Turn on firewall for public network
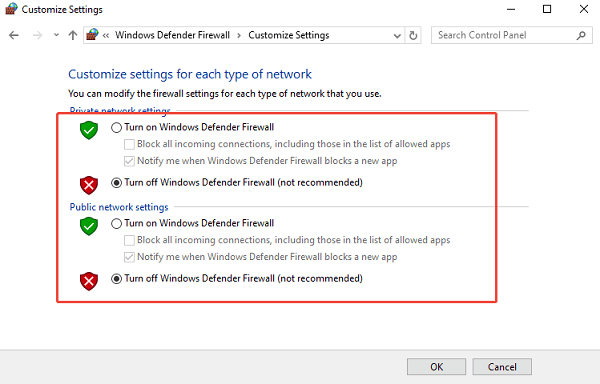Viewport: 600px width, 384px height. coord(116,223)
